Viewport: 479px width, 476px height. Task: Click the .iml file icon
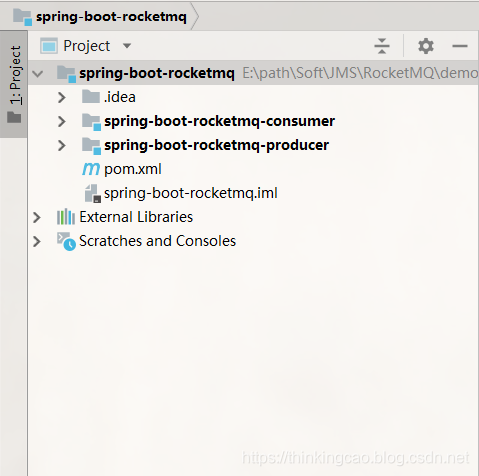tap(92, 193)
